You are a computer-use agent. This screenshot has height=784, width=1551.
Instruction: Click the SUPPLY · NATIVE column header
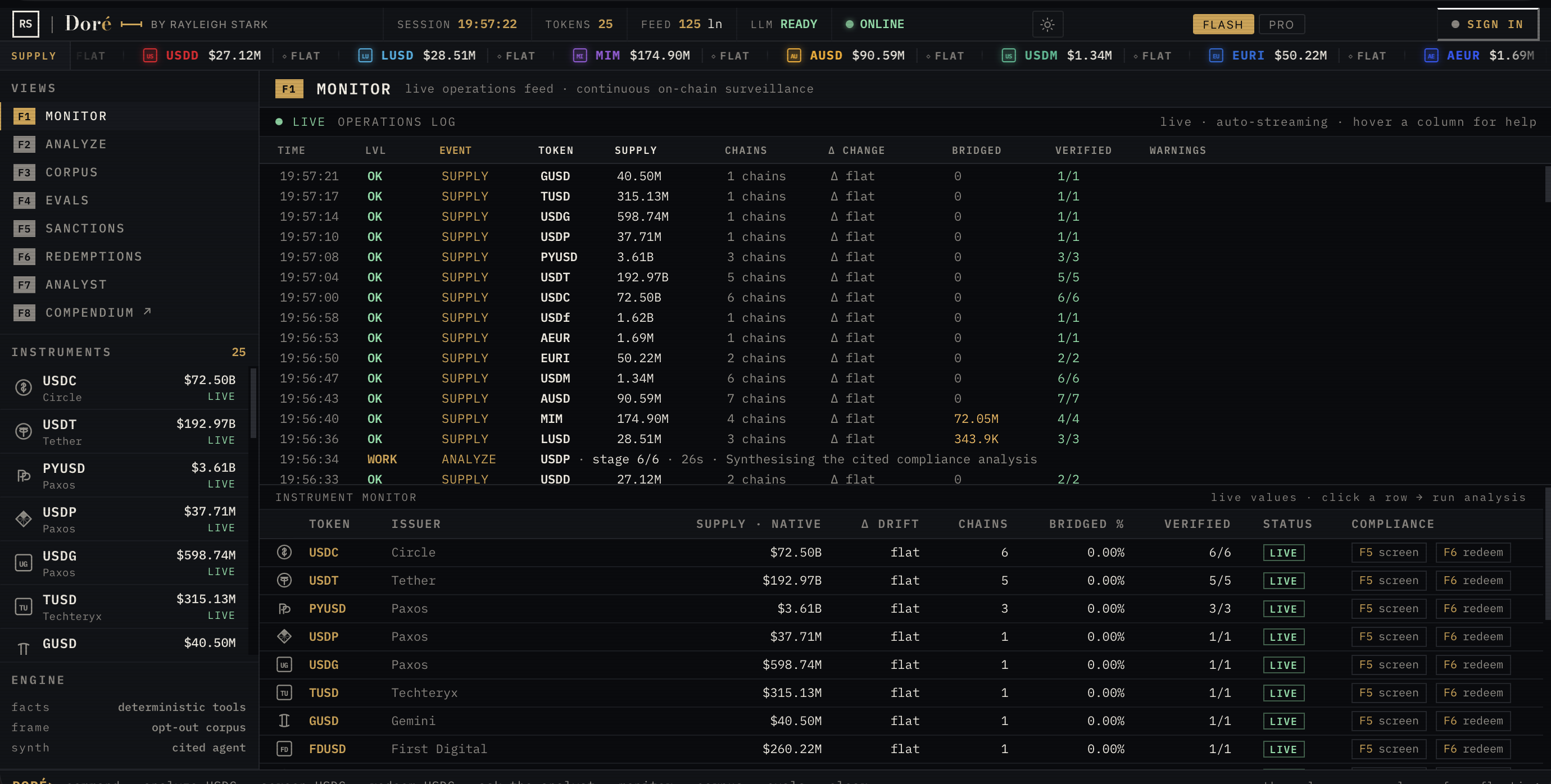[x=758, y=524]
